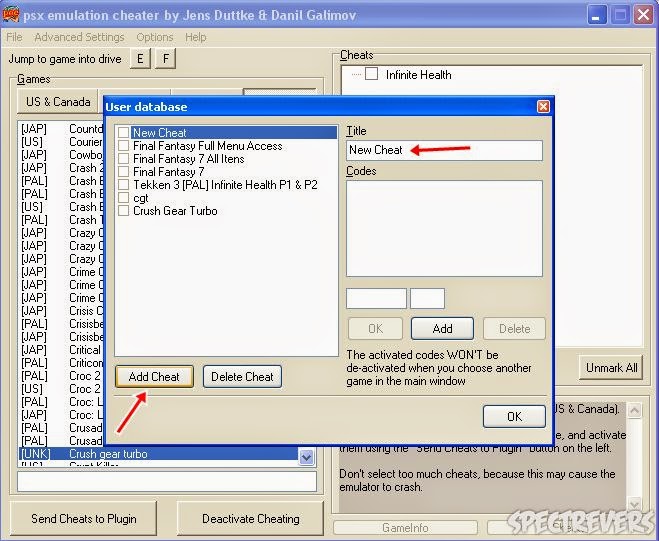Click into the Title field containing New Cheat
Image resolution: width=659 pixels, height=541 pixels.
444,150
